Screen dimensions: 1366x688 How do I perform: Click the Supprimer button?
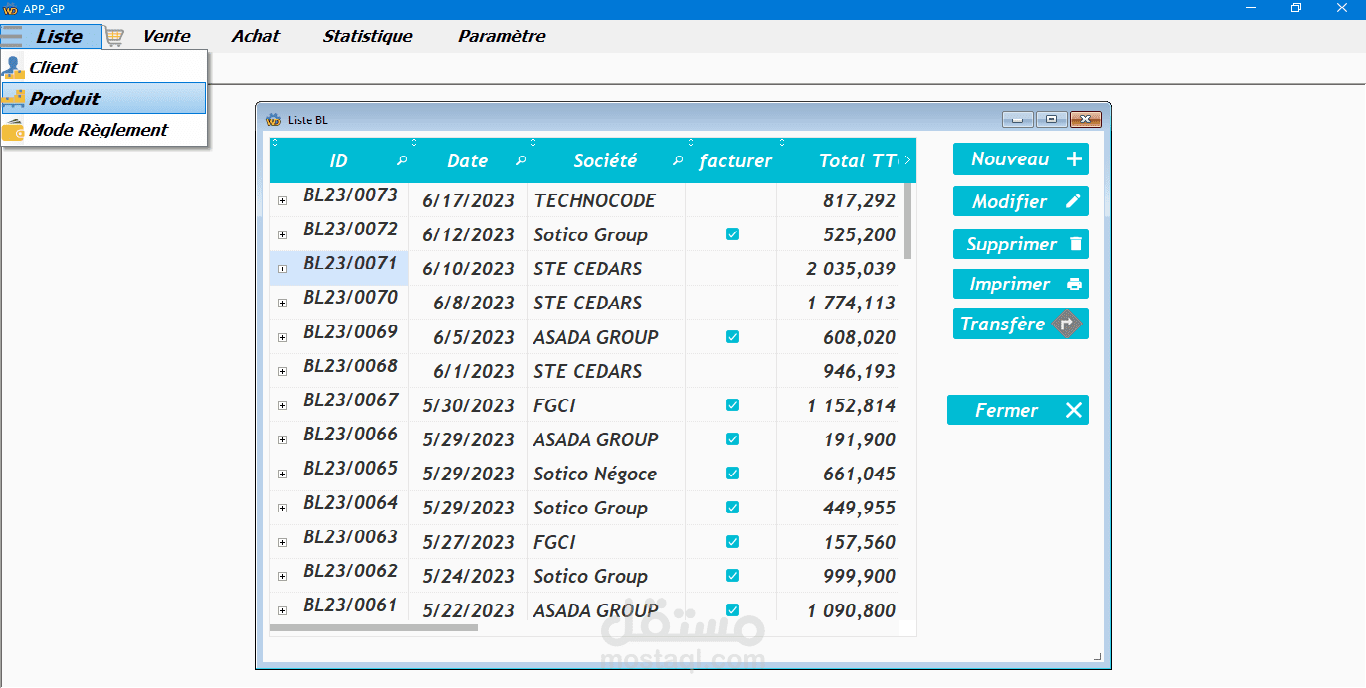1021,244
